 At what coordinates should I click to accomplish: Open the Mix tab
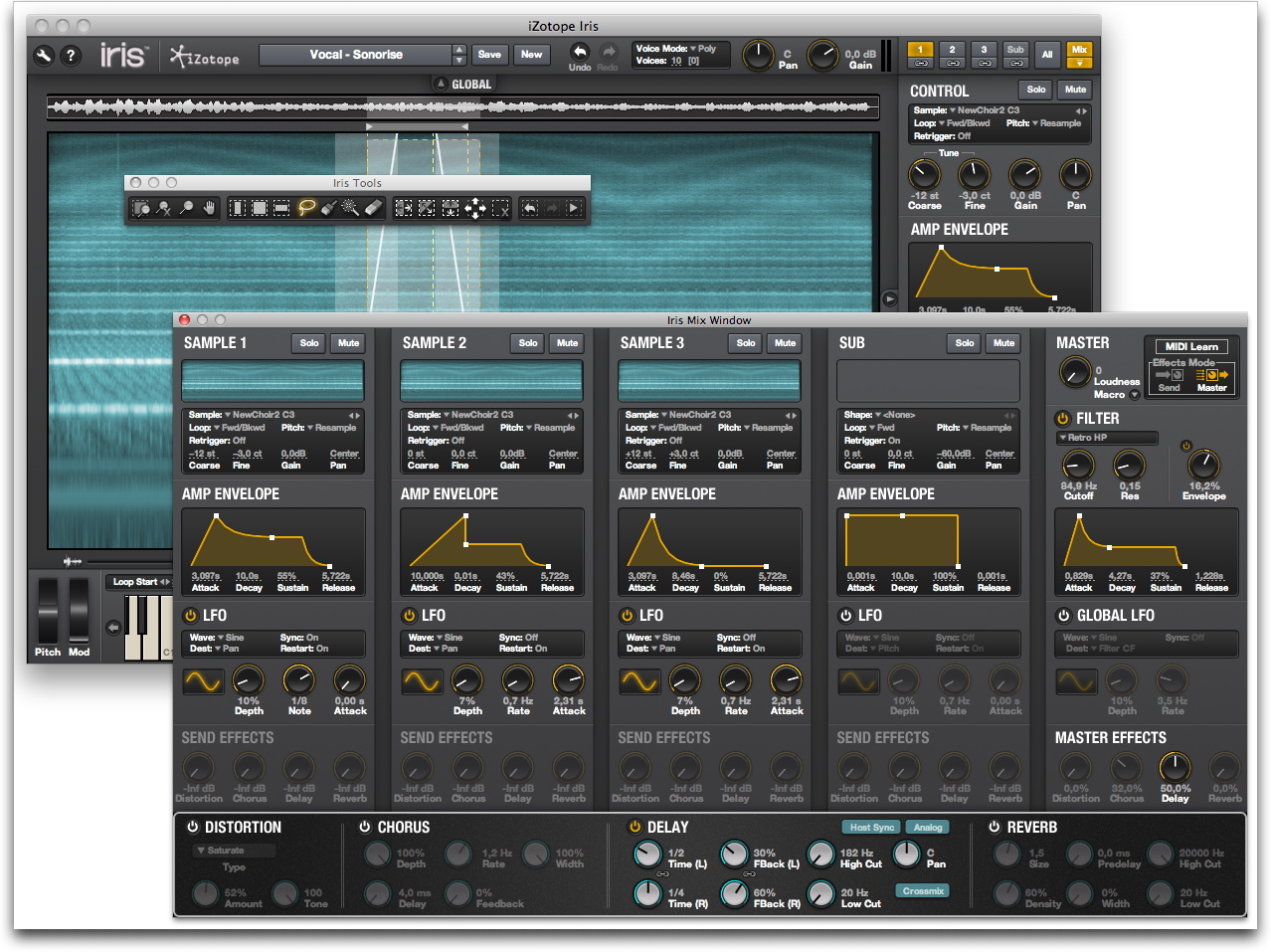1079,50
